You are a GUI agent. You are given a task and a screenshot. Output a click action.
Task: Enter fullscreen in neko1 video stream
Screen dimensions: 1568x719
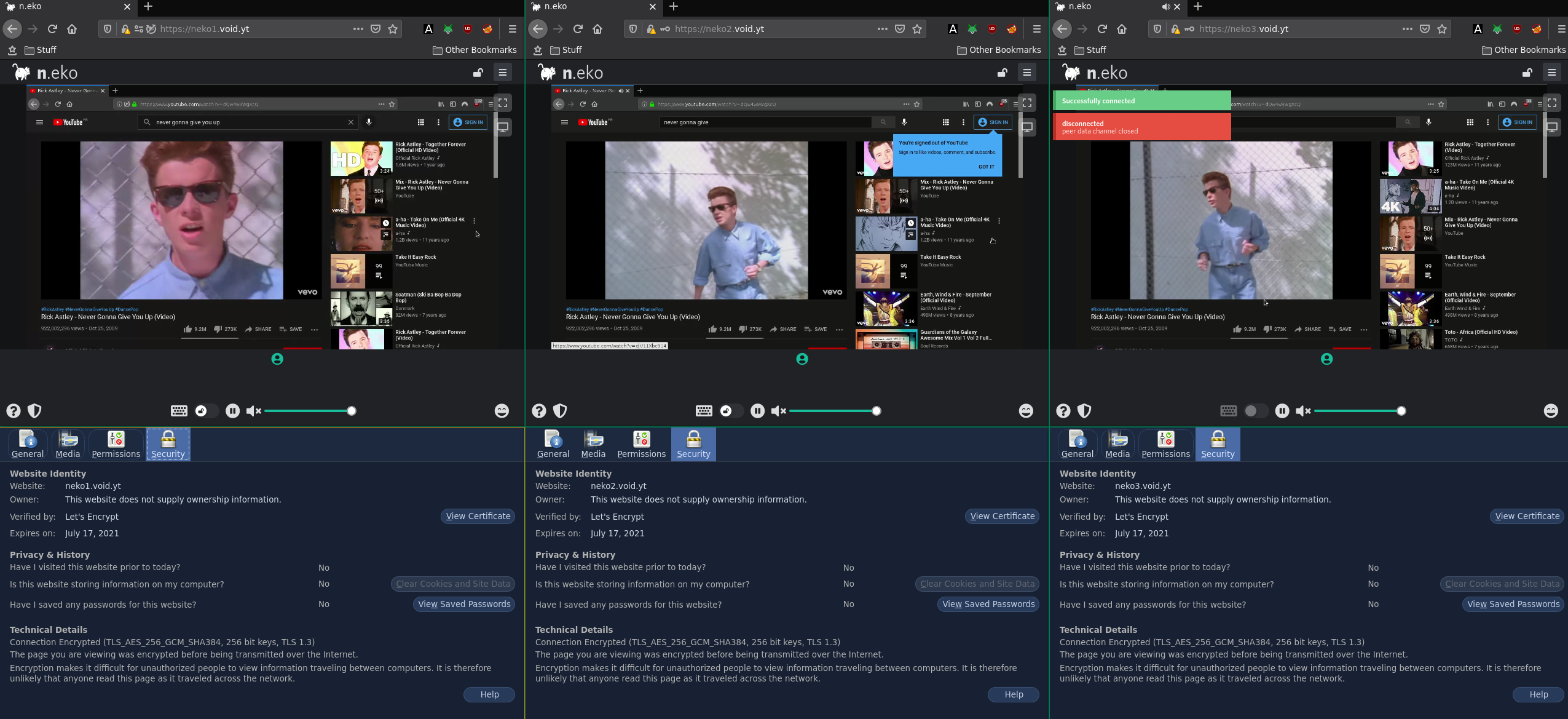(x=503, y=103)
